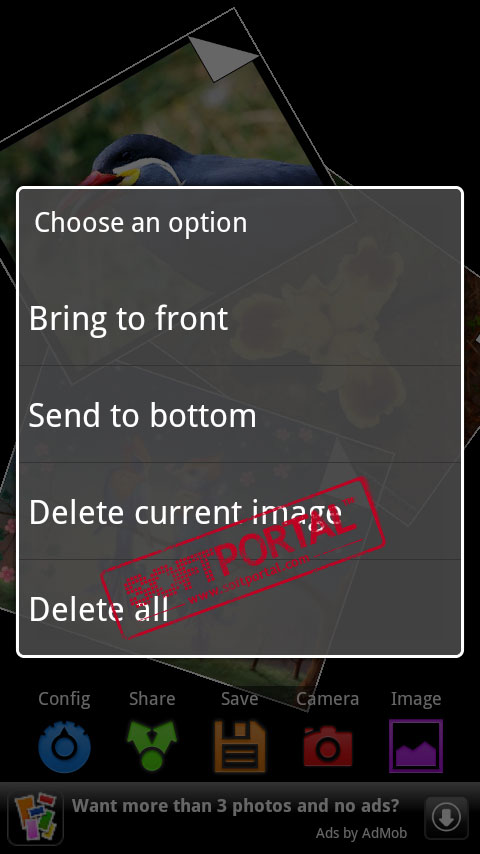Tap the Camera label text
Viewport: 480px width, 854px height.
click(327, 699)
